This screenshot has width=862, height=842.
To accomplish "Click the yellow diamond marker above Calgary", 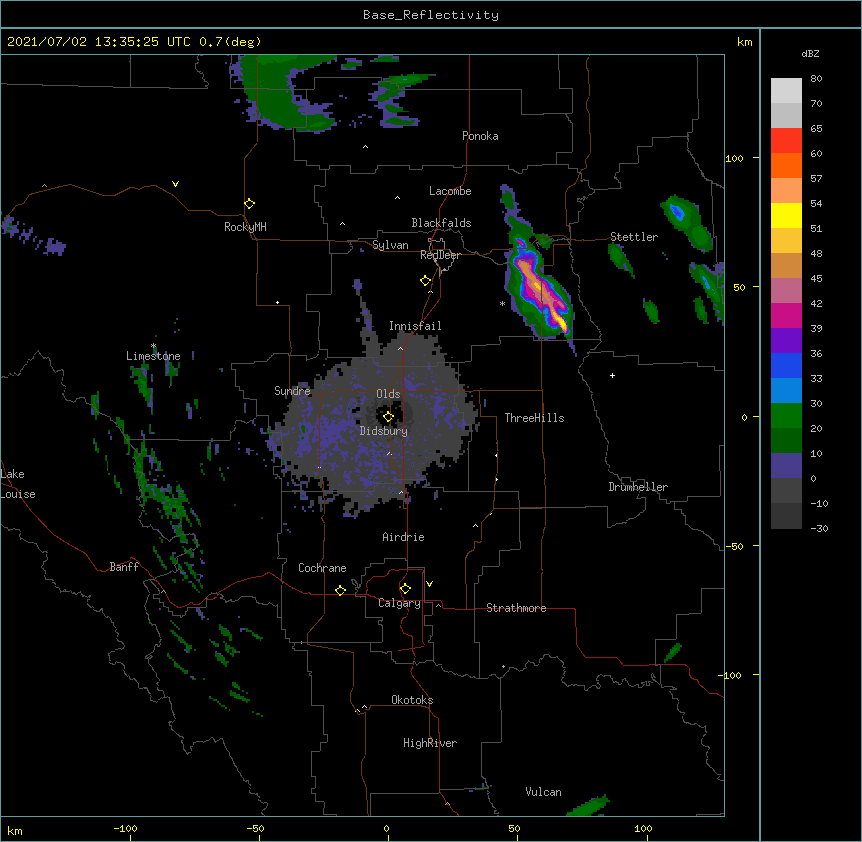I will [405, 589].
